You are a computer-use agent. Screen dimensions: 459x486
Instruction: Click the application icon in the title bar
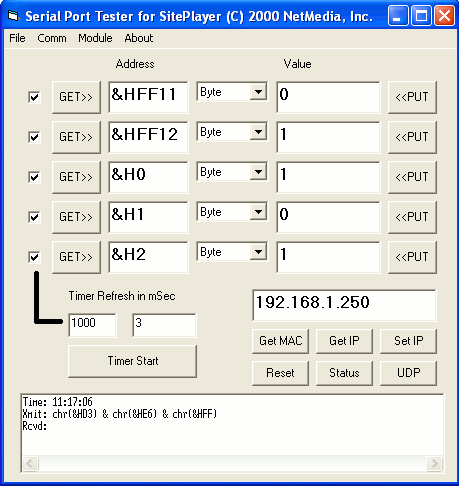coord(13,15)
